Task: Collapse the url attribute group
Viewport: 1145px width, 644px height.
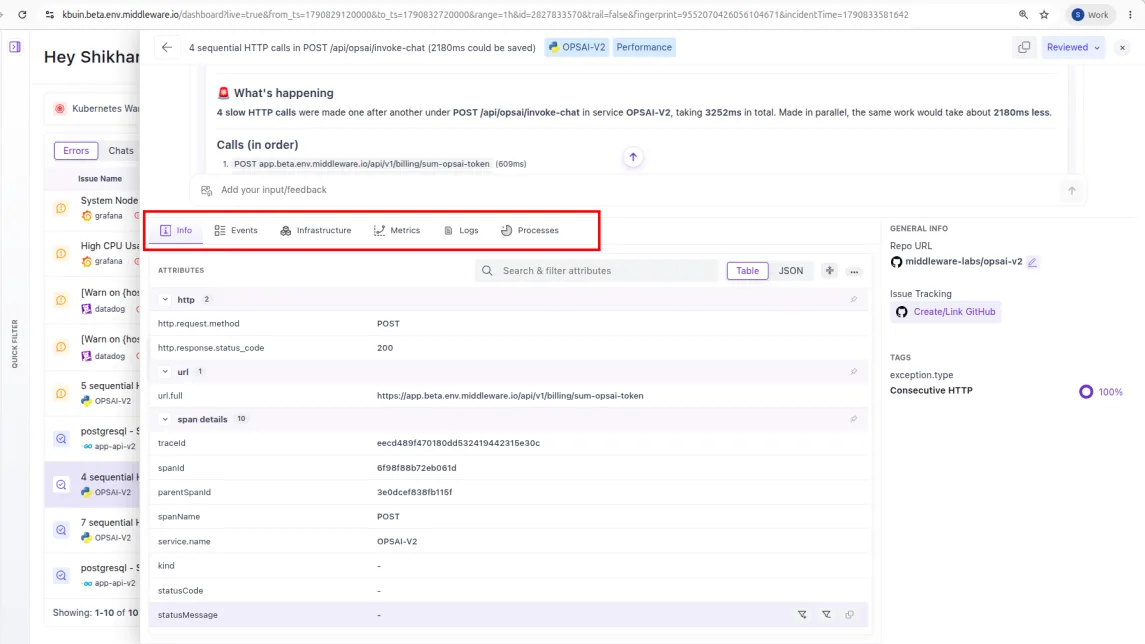Action: pos(165,372)
